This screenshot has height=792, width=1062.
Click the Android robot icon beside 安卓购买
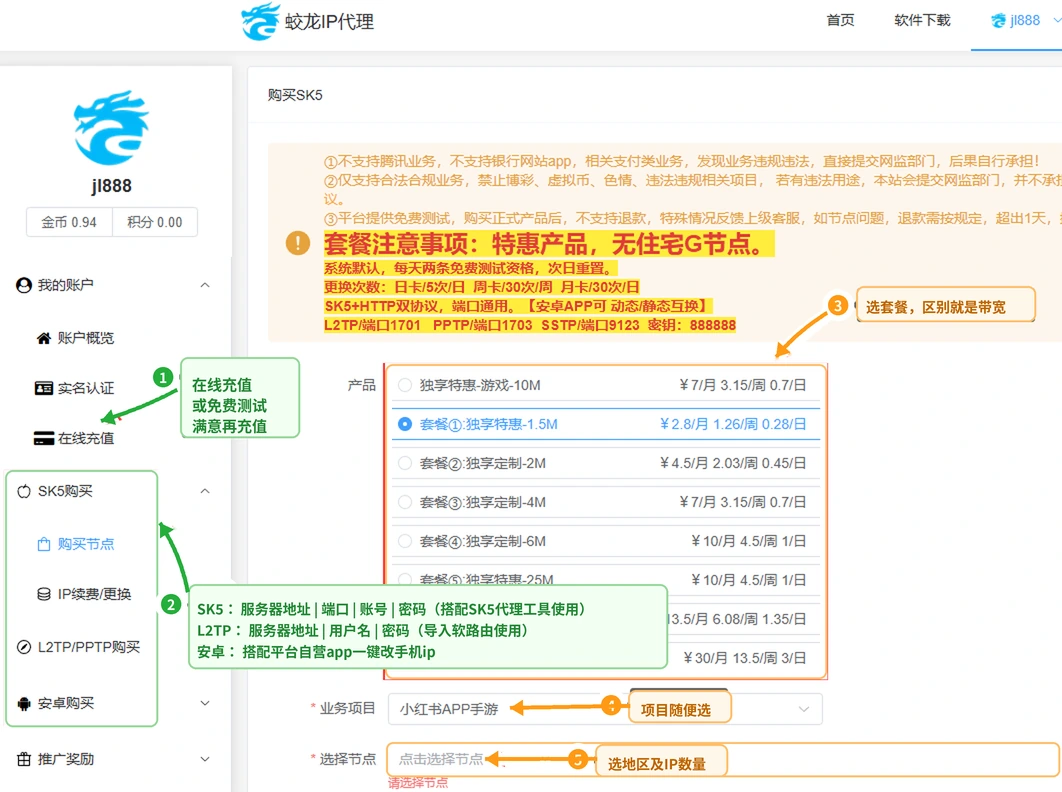pyautogui.click(x=24, y=703)
